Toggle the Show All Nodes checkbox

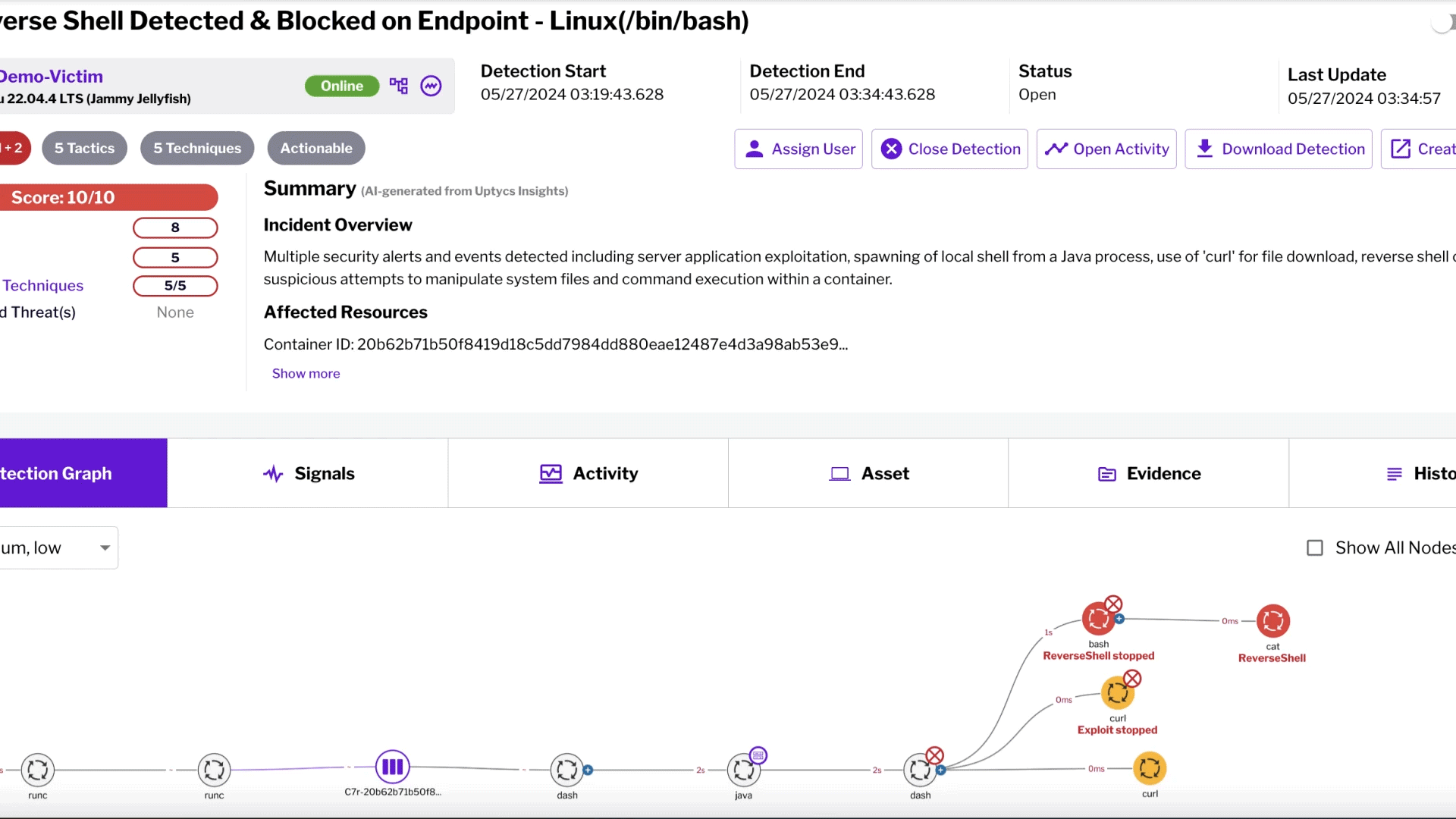pyautogui.click(x=1315, y=547)
